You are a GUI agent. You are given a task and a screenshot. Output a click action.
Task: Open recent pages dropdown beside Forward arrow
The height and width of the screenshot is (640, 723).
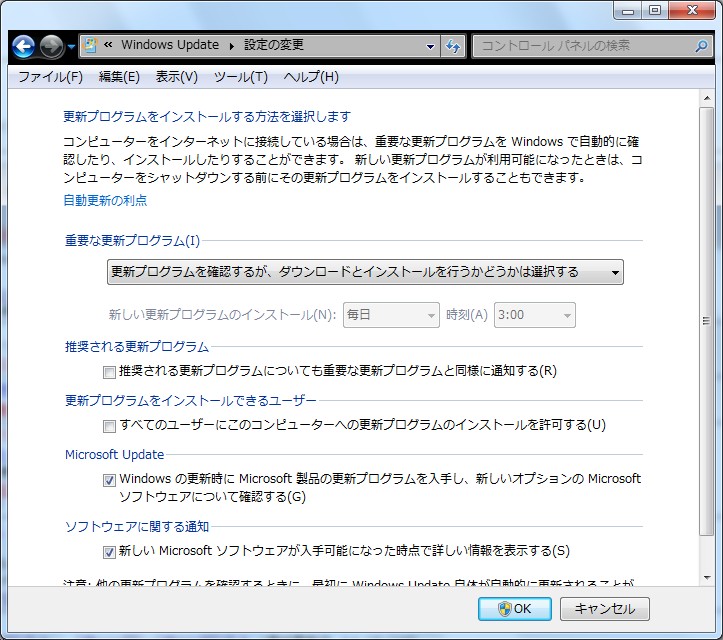click(71, 47)
